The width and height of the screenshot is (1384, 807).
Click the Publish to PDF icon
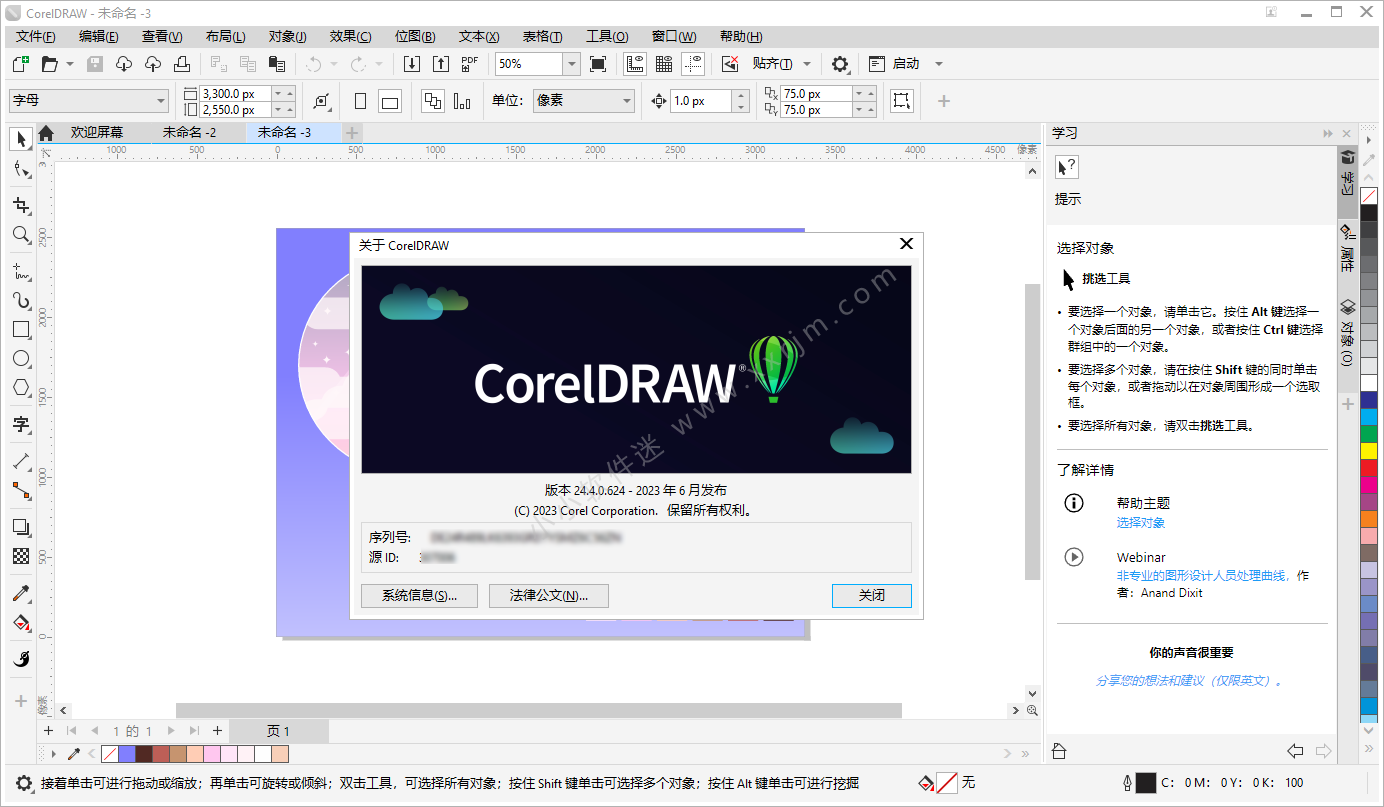pos(470,64)
